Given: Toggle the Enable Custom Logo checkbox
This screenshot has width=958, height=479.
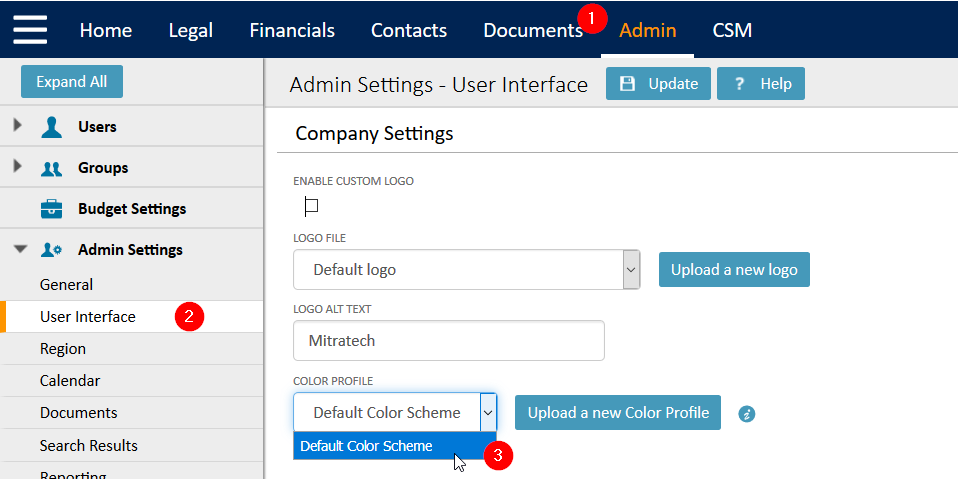Looking at the screenshot, I should pyautogui.click(x=312, y=207).
